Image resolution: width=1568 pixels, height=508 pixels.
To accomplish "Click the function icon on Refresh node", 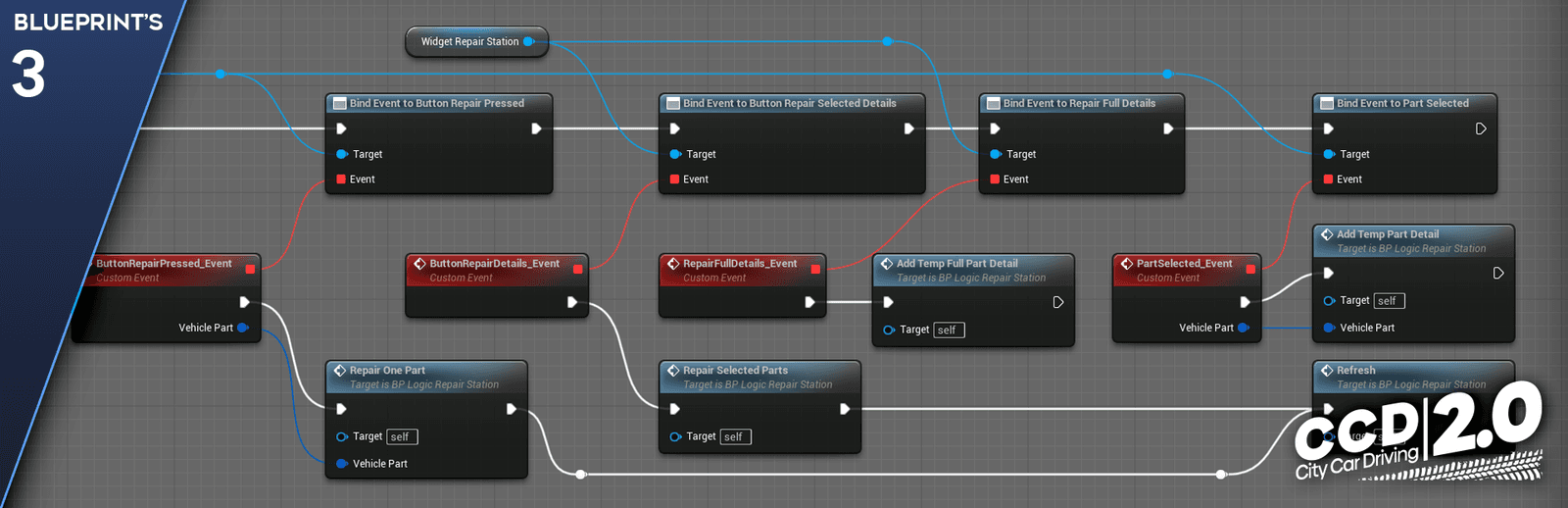I will [1327, 371].
